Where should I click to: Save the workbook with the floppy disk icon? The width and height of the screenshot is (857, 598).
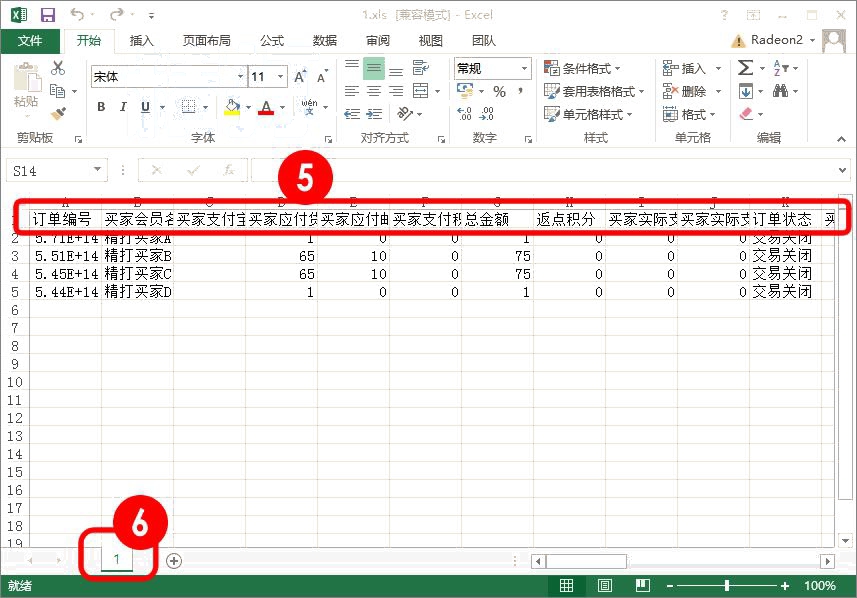tap(48, 16)
